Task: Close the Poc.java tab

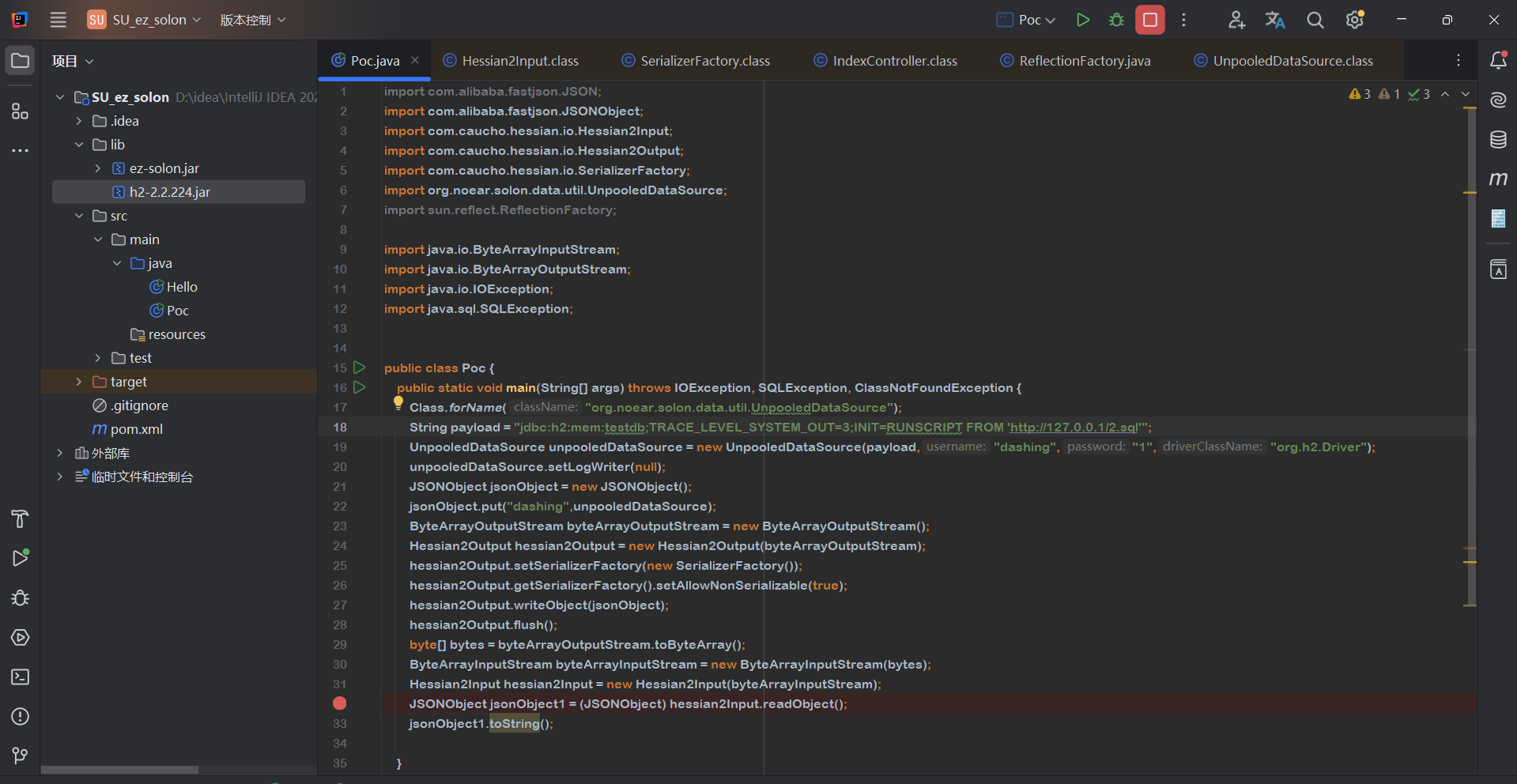Action: point(415,60)
